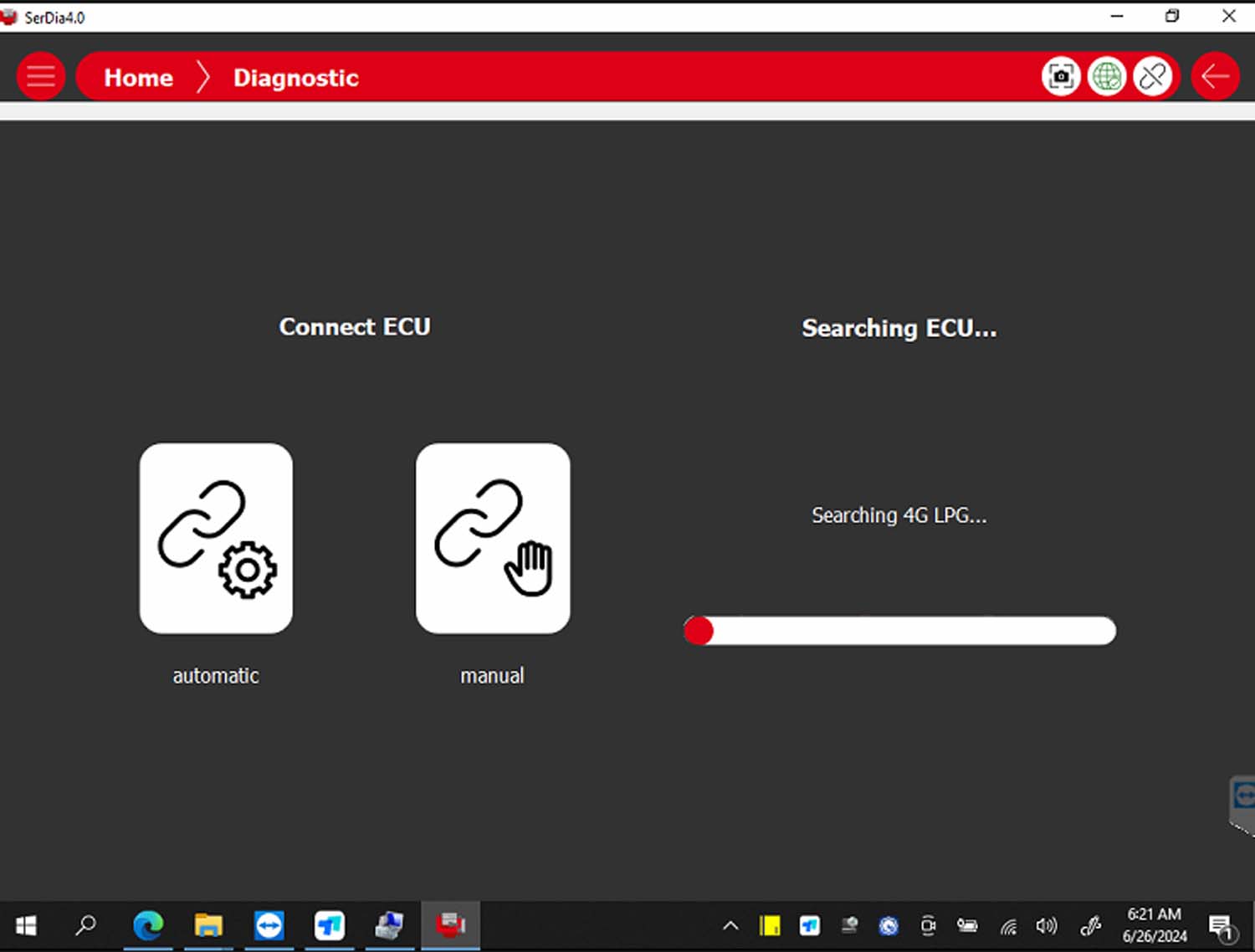Image resolution: width=1255 pixels, height=952 pixels.
Task: Navigate to Home in the breadcrumb
Action: point(138,78)
